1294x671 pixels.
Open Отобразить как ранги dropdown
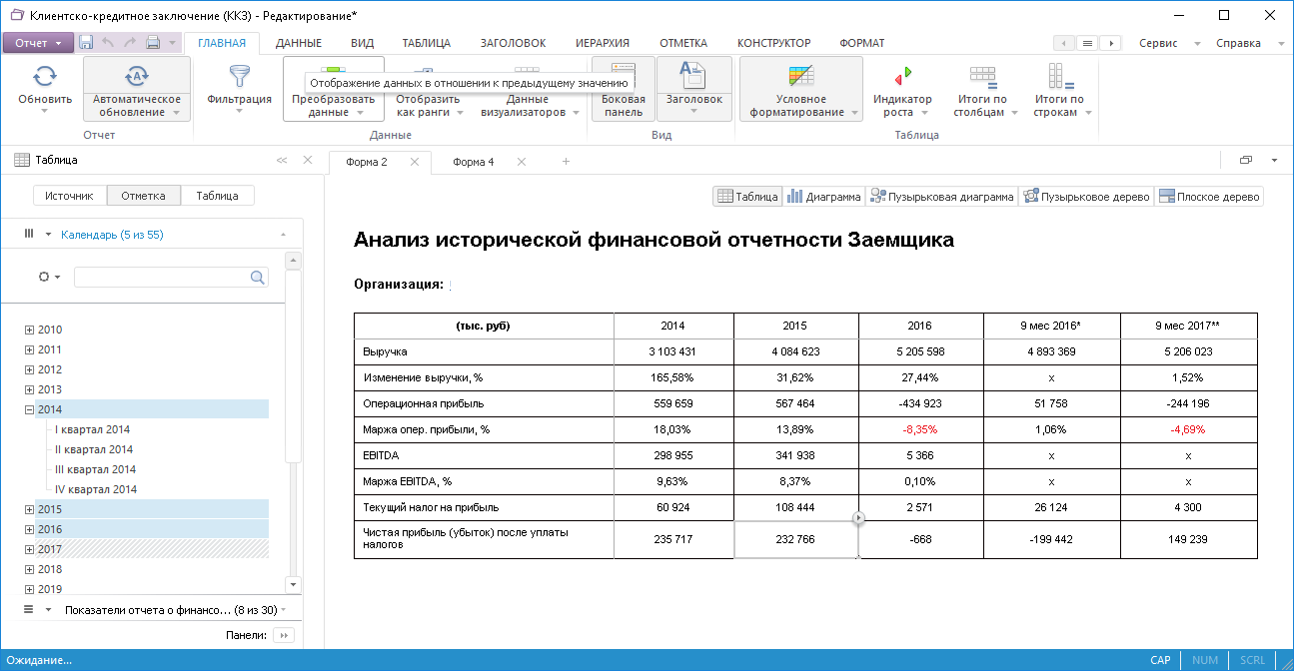coord(429,106)
